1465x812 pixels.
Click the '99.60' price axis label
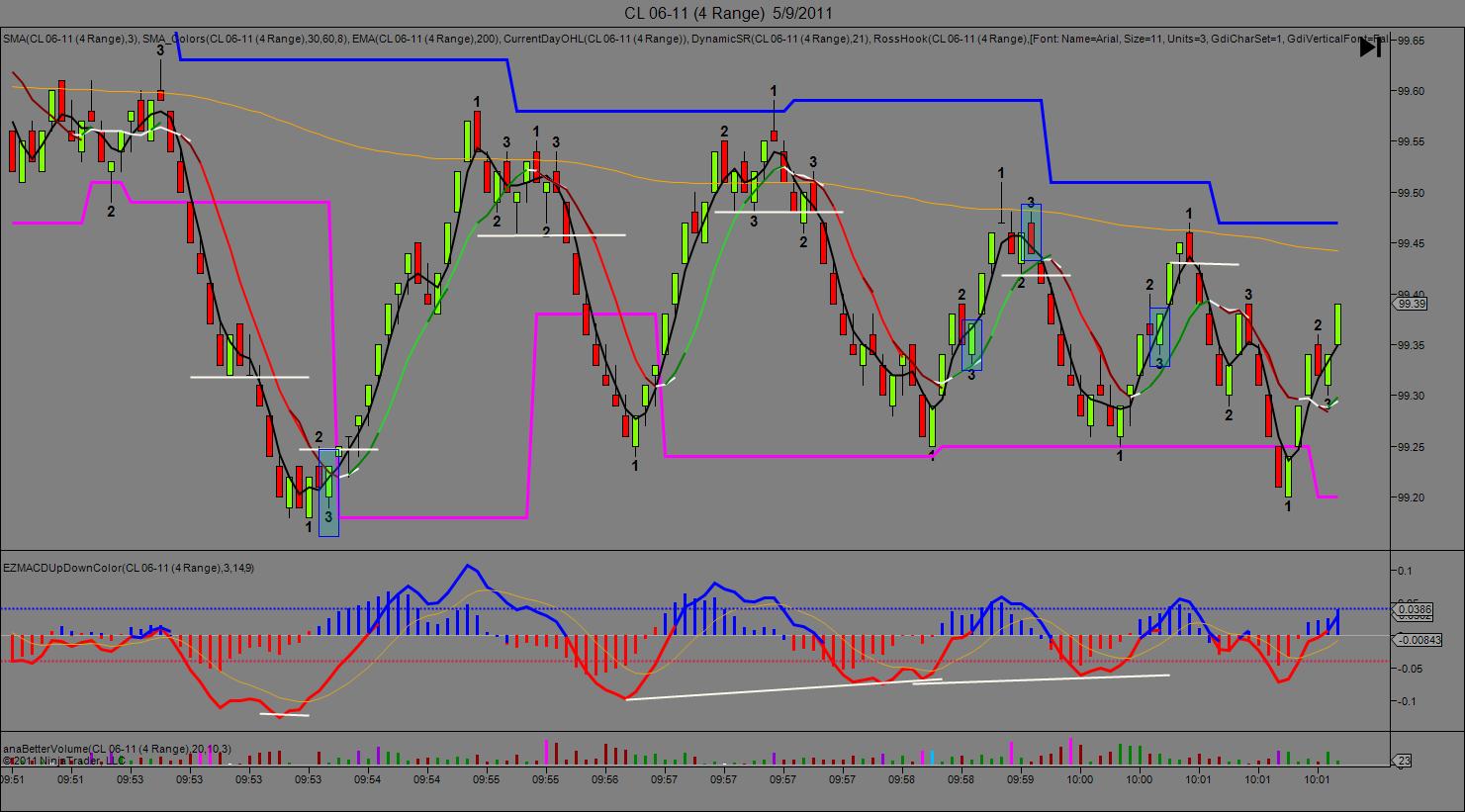[1412, 91]
